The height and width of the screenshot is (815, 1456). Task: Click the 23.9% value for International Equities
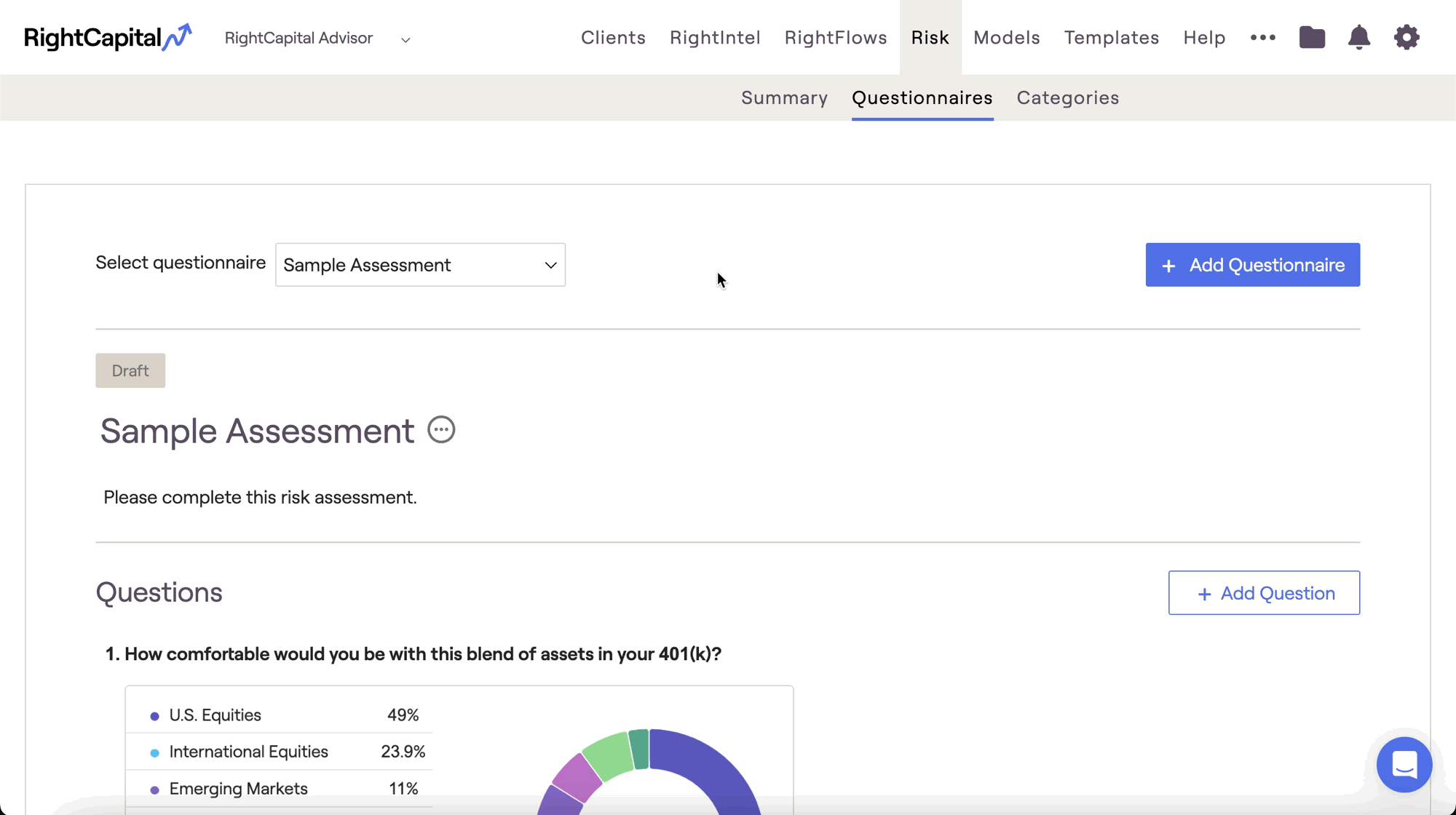(403, 752)
